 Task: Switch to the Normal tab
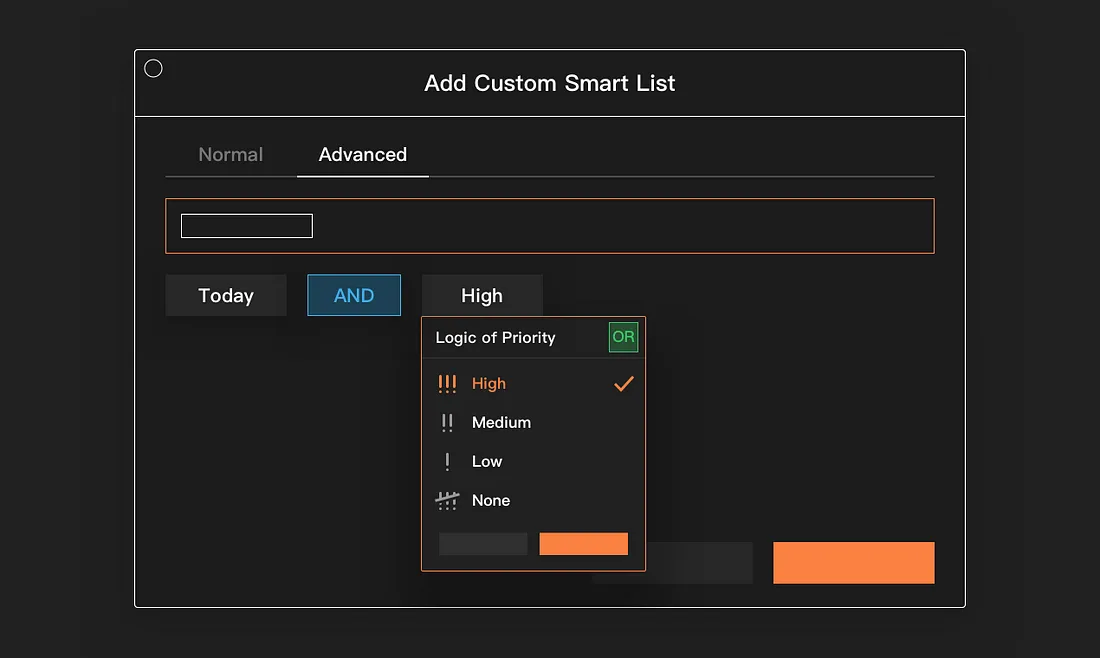pyautogui.click(x=231, y=155)
